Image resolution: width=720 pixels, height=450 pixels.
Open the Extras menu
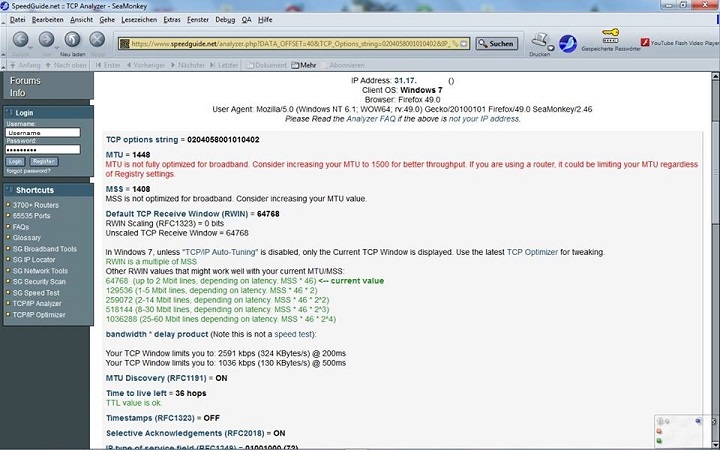click(172, 20)
